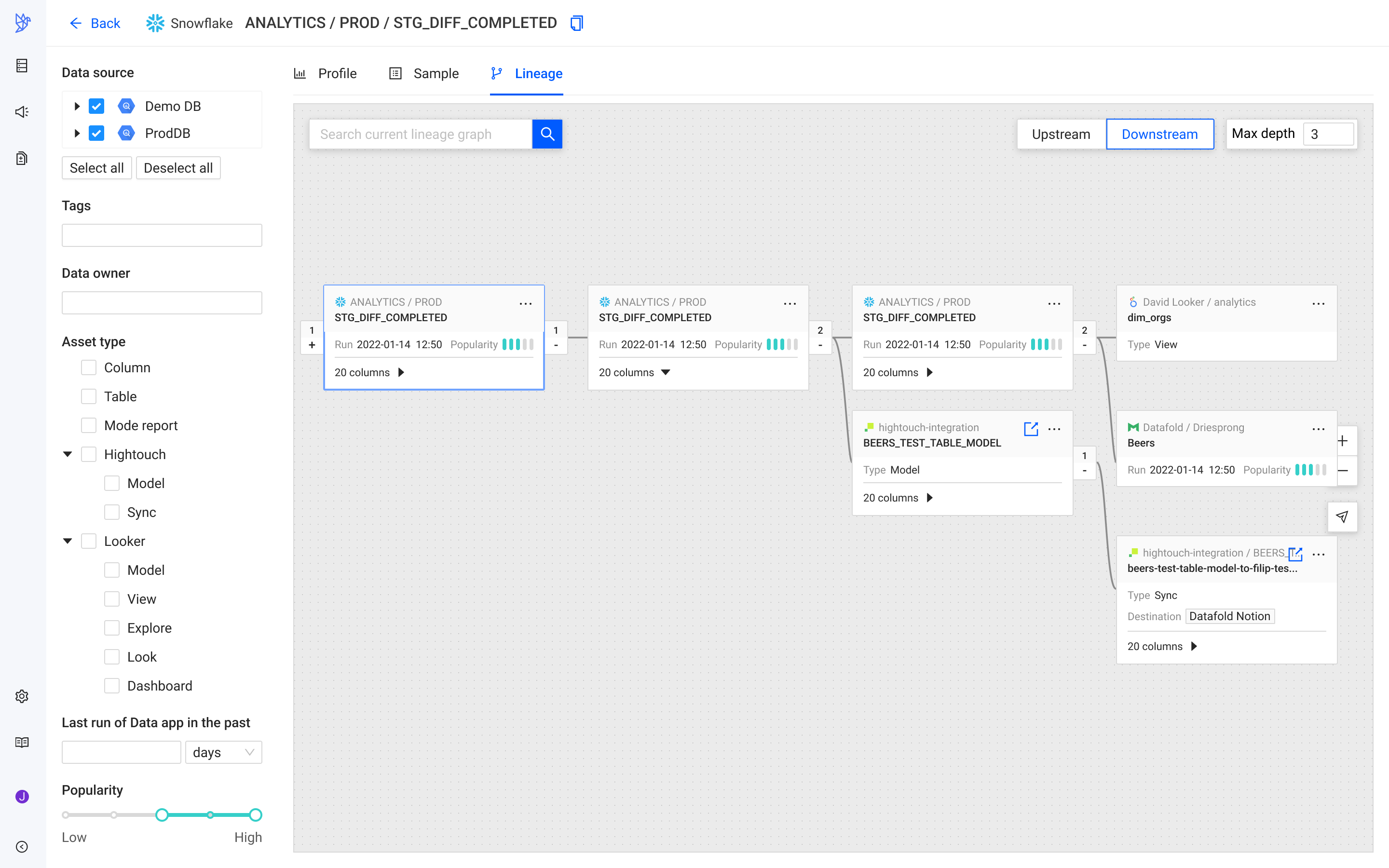Enable the Mode report asset type
Image resolution: width=1389 pixels, height=868 pixels.
click(x=88, y=425)
